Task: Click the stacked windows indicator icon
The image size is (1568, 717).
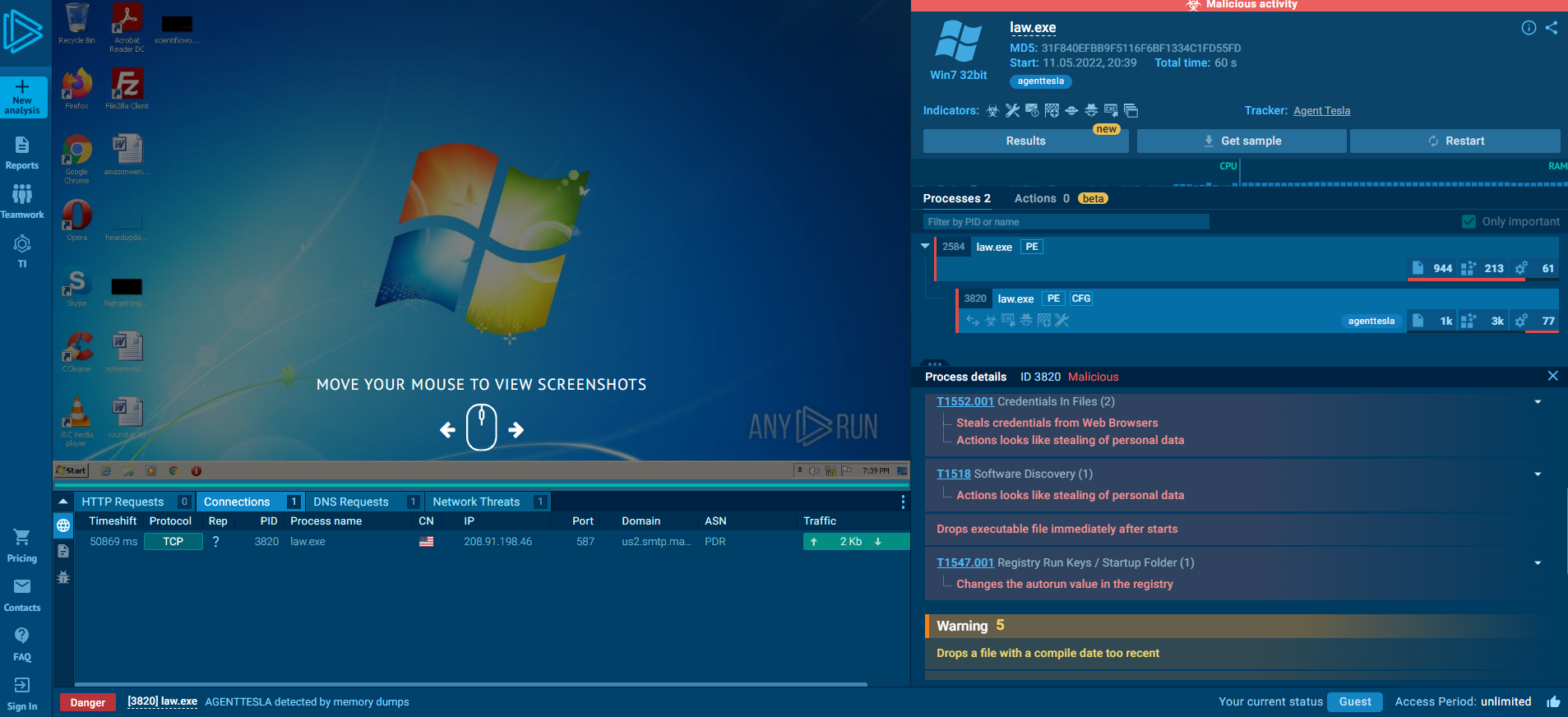Action: tap(1131, 111)
